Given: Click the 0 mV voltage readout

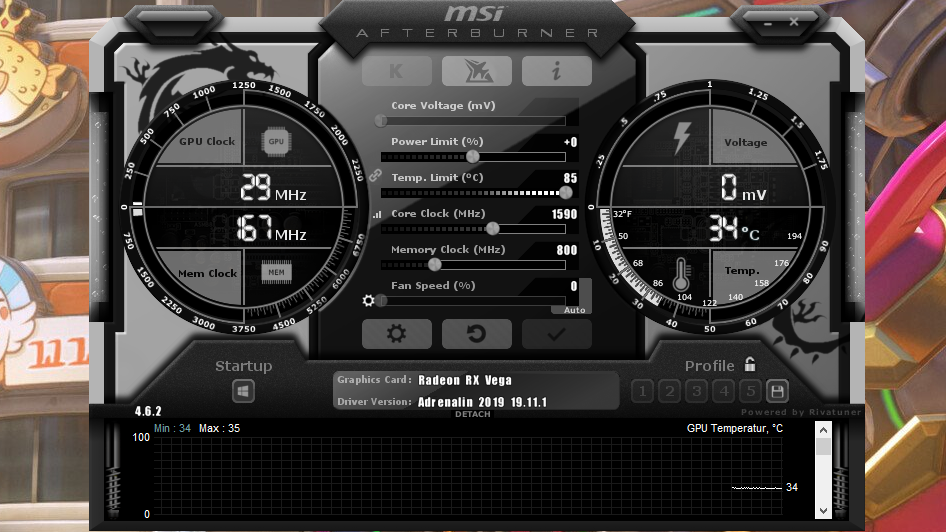Looking at the screenshot, I should click(743, 188).
